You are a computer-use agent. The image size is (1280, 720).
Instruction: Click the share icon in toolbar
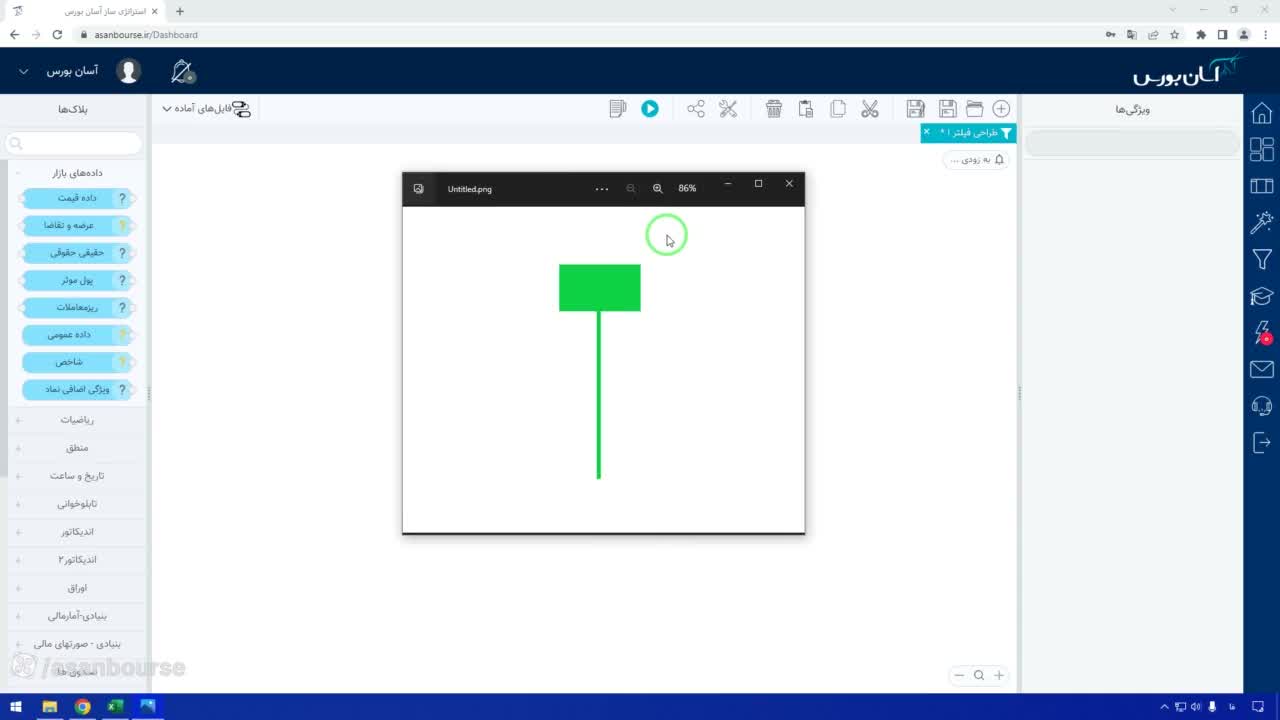click(x=696, y=109)
